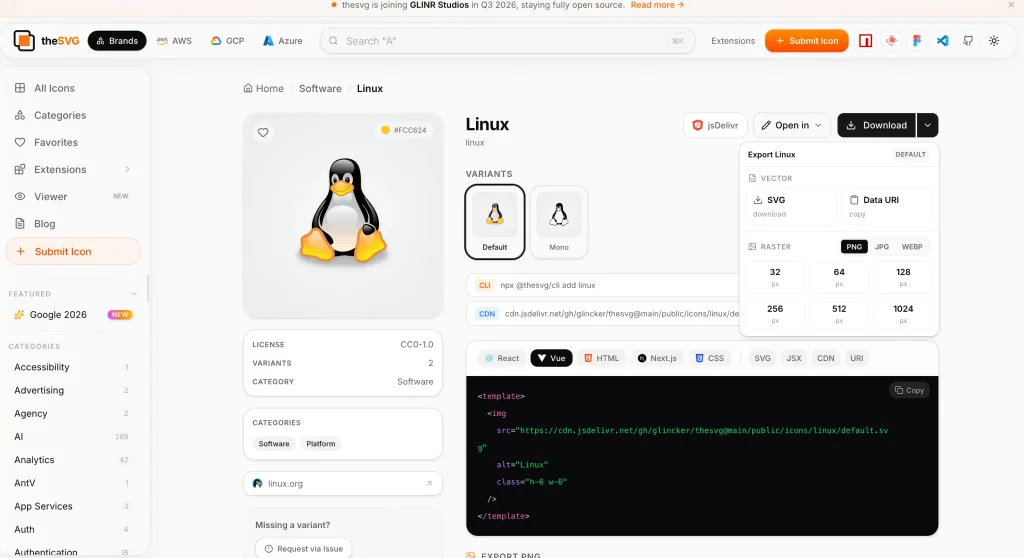1024x558 pixels.
Task: Open the Analytics category in sidebar
Action: [72, 459]
